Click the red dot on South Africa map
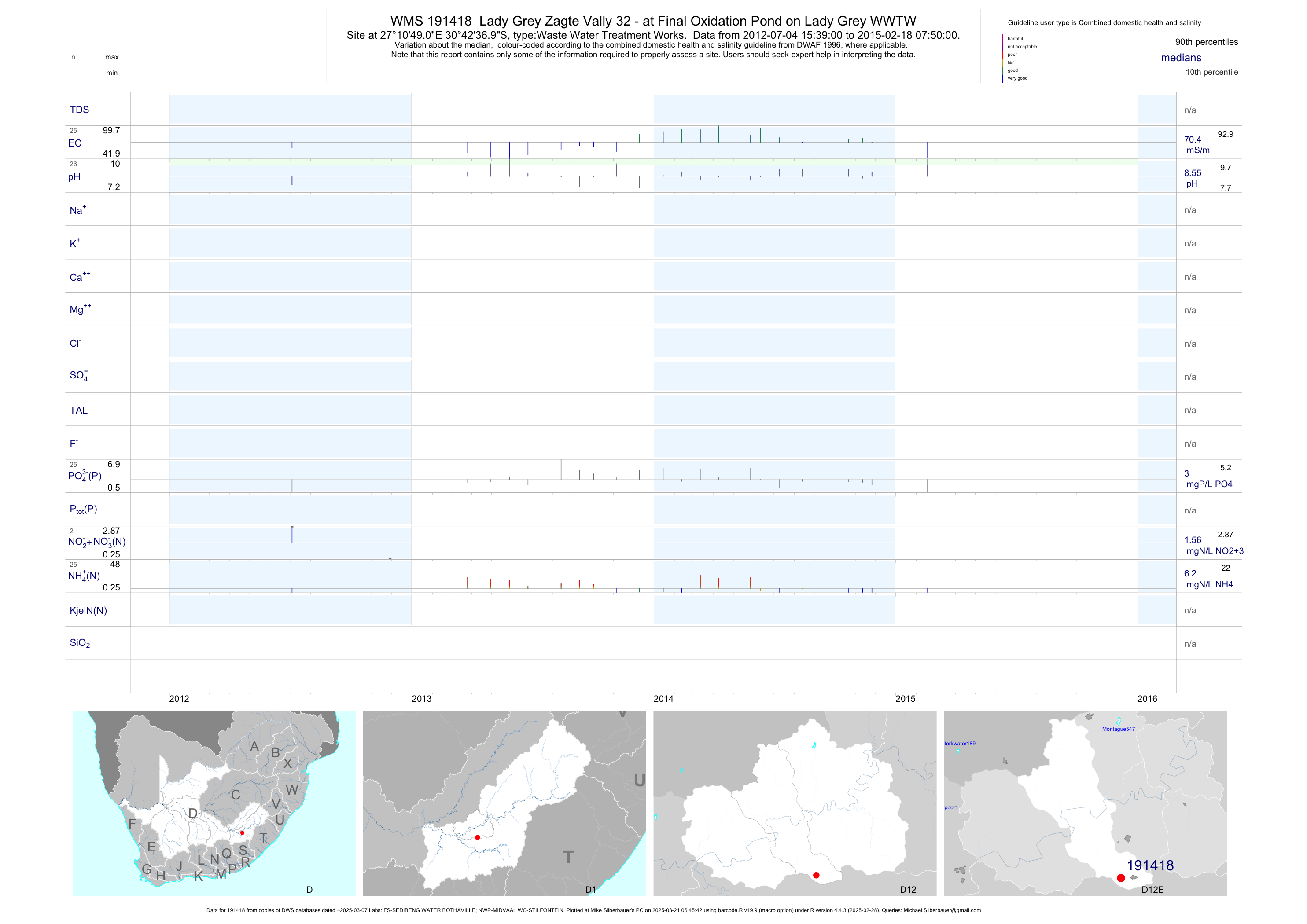The image size is (1307, 924). tap(242, 833)
